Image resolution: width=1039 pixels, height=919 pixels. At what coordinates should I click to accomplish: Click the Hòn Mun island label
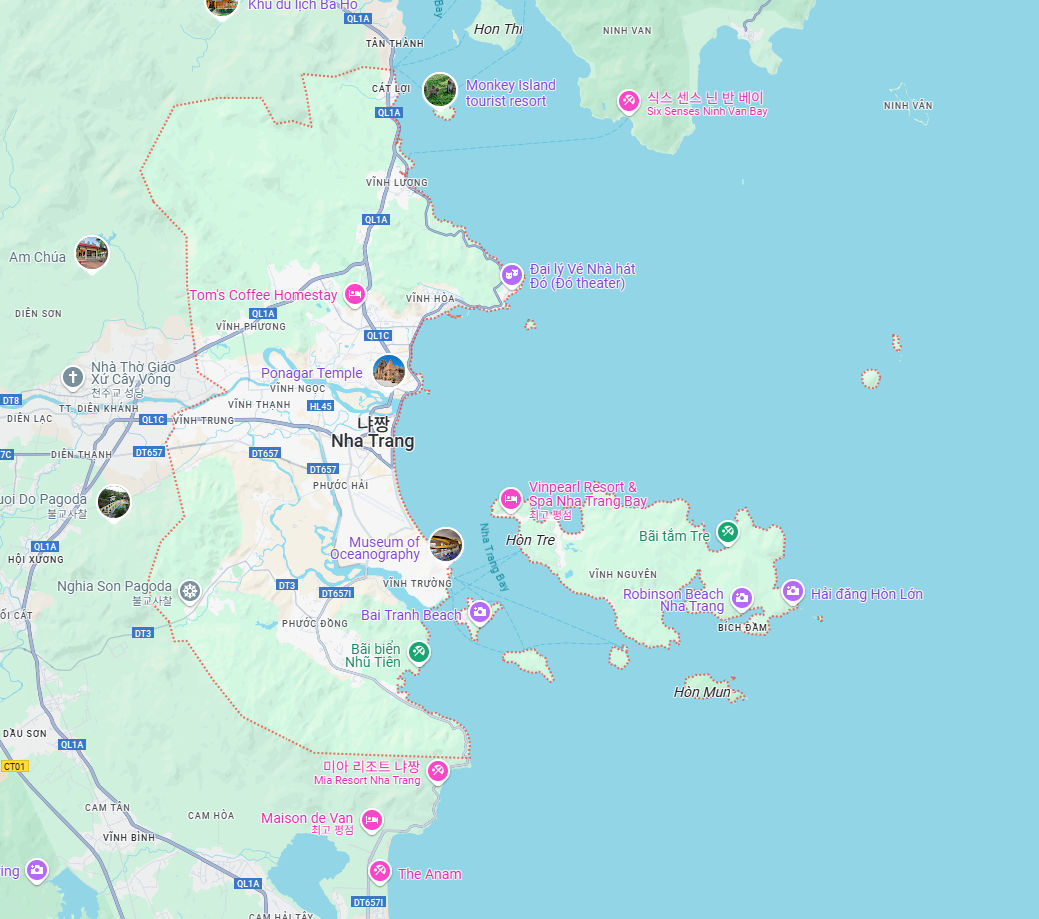702,692
